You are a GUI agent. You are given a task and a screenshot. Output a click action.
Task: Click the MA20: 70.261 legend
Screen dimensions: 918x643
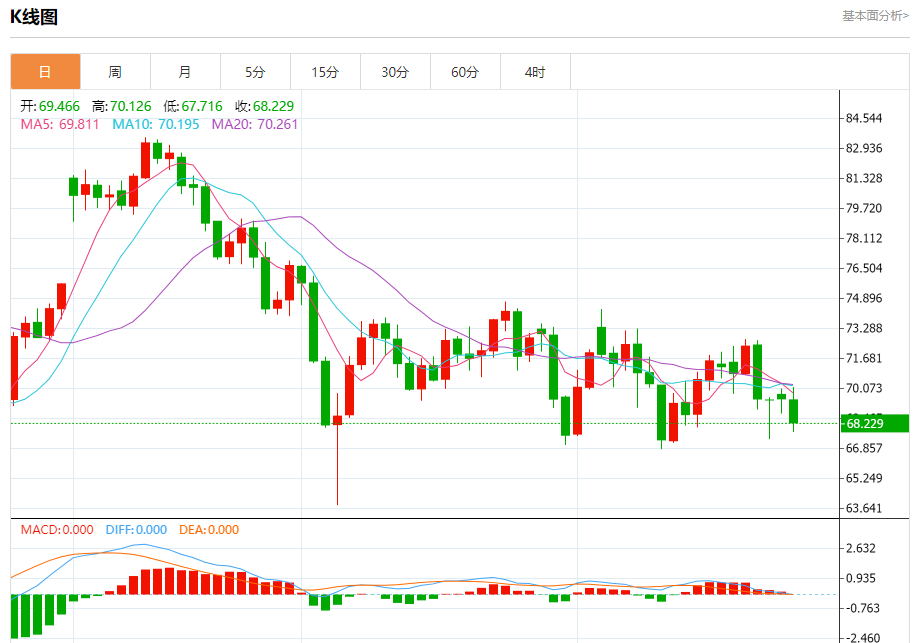pos(255,124)
